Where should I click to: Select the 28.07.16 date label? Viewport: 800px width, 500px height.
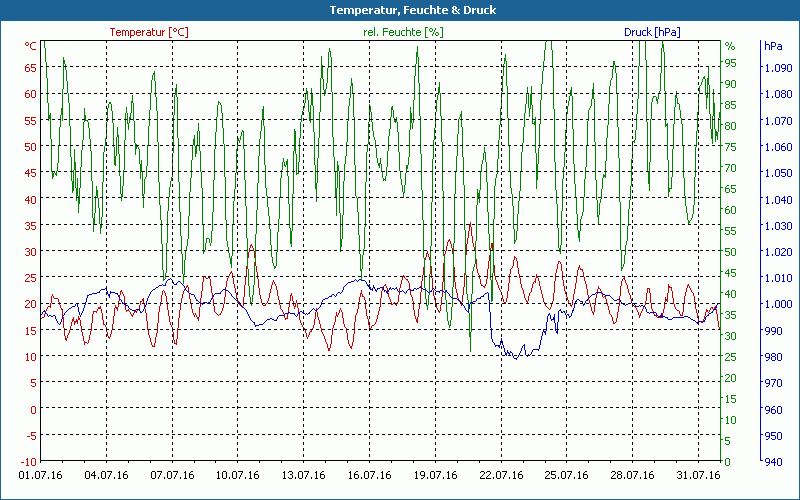pyautogui.click(x=634, y=475)
